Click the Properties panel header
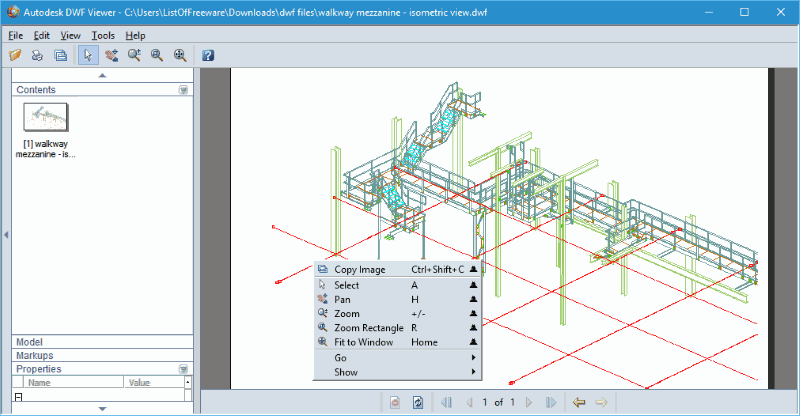Screen dimensions: 800x416 tap(102, 369)
